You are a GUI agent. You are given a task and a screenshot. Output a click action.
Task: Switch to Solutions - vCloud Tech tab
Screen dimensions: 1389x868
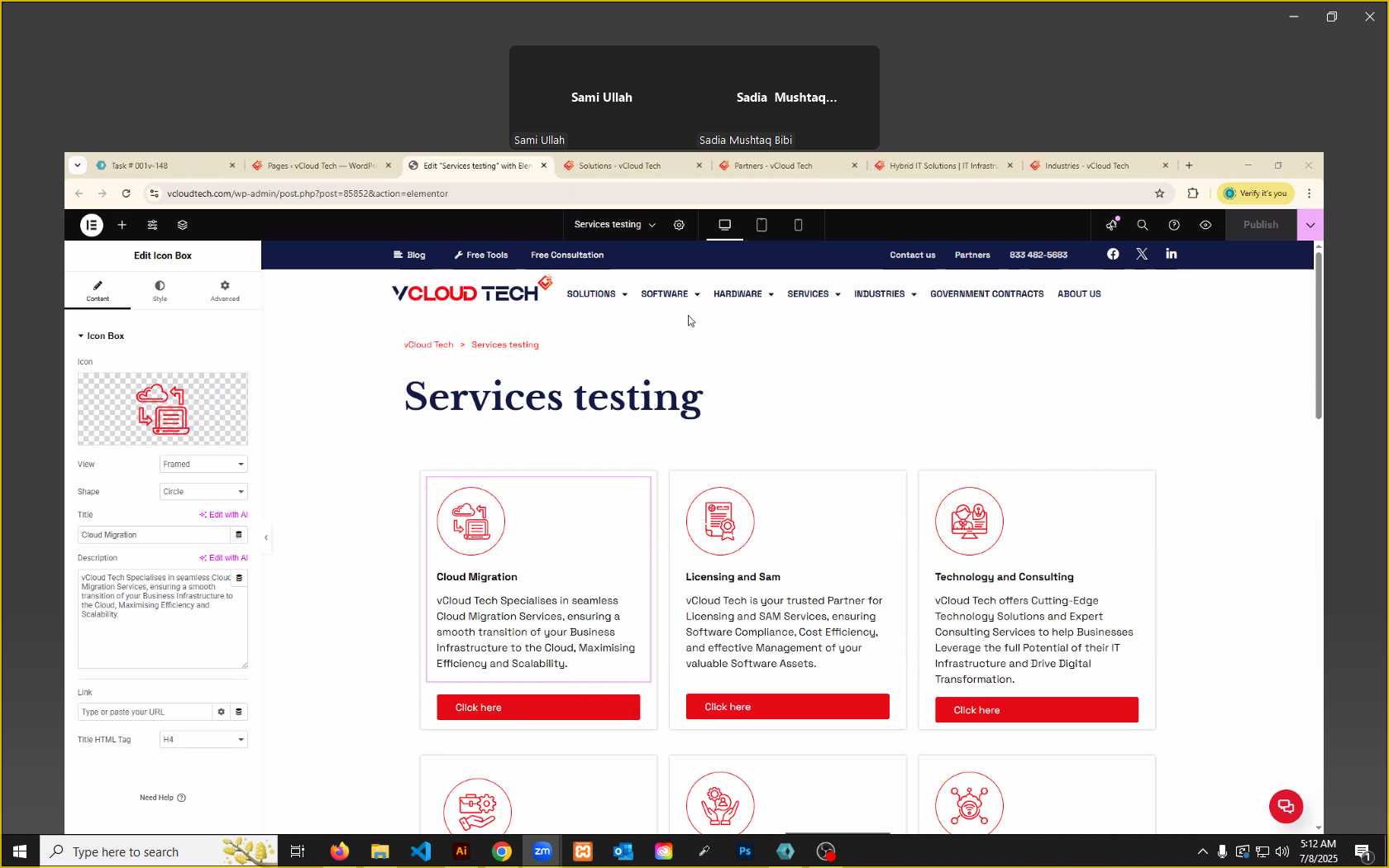632,165
